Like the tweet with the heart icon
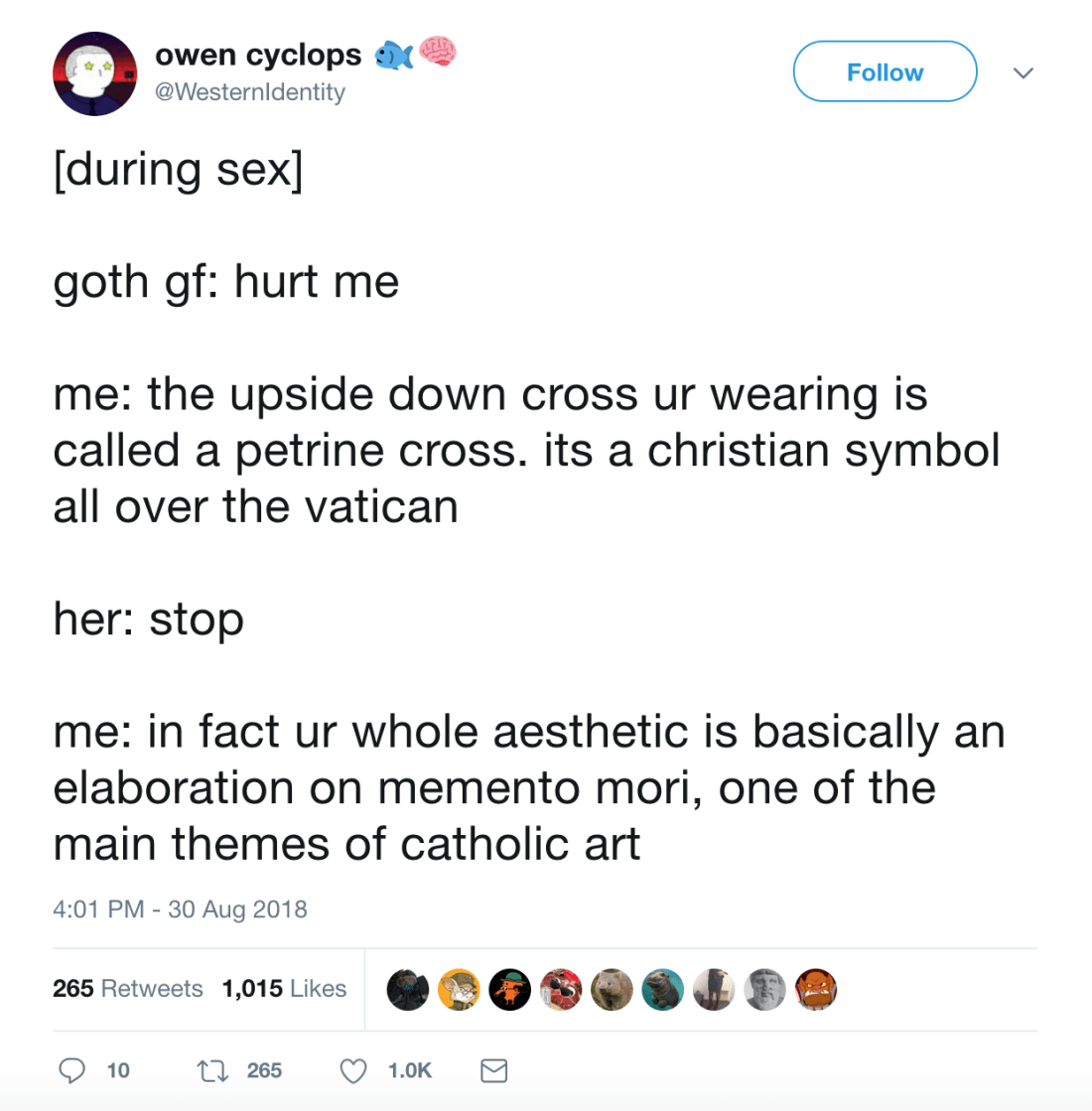Image resolution: width=1092 pixels, height=1111 pixels. (353, 1070)
